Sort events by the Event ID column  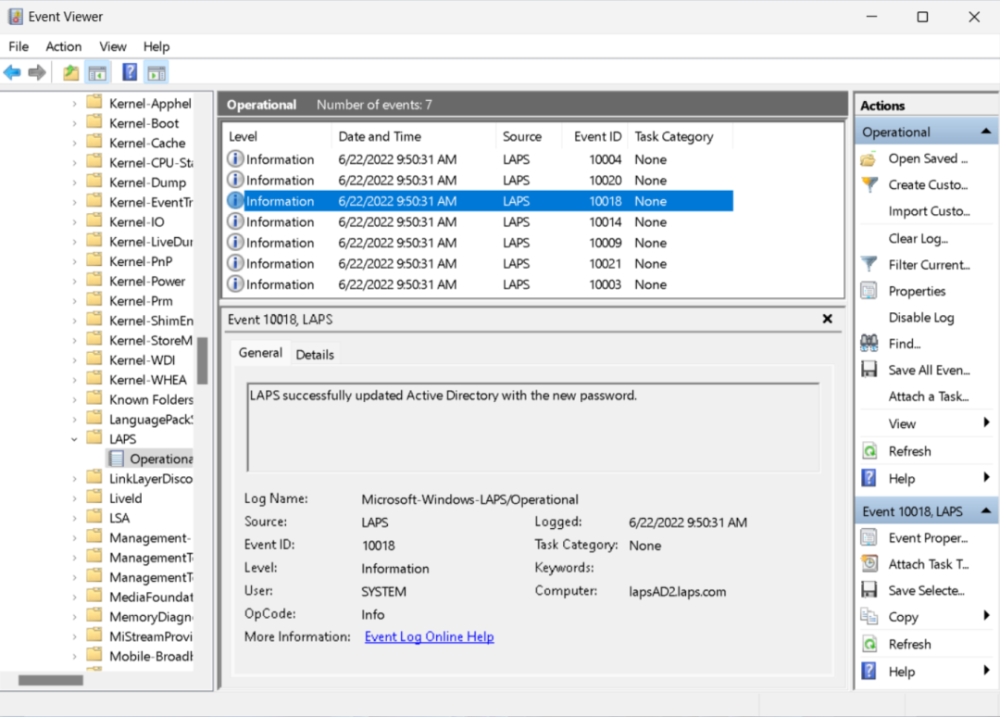[597, 137]
